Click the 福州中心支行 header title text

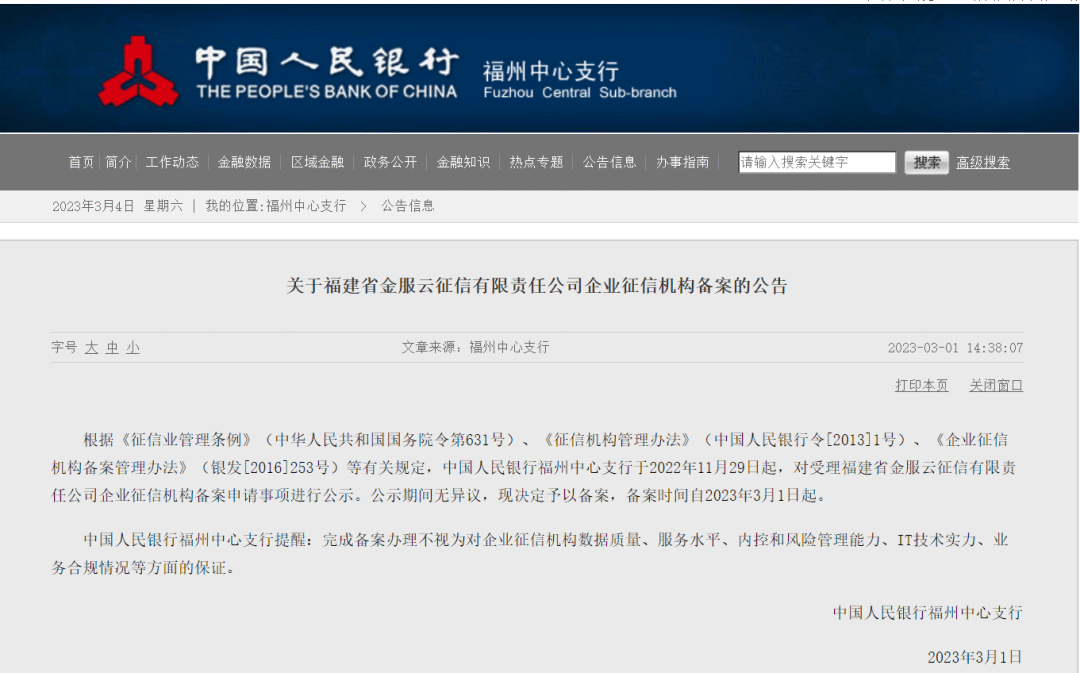(551, 71)
